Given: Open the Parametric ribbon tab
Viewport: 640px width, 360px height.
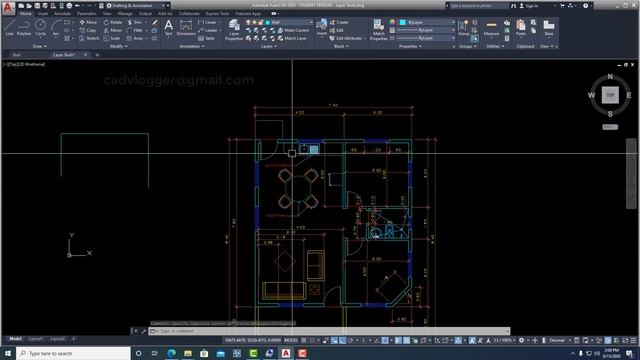Looking at the screenshot, I should (87, 13).
